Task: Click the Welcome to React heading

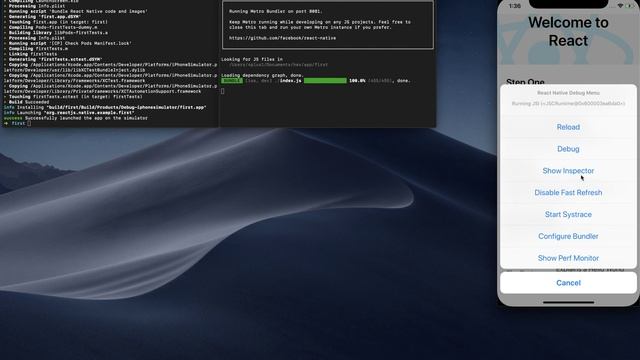Action: point(568,31)
